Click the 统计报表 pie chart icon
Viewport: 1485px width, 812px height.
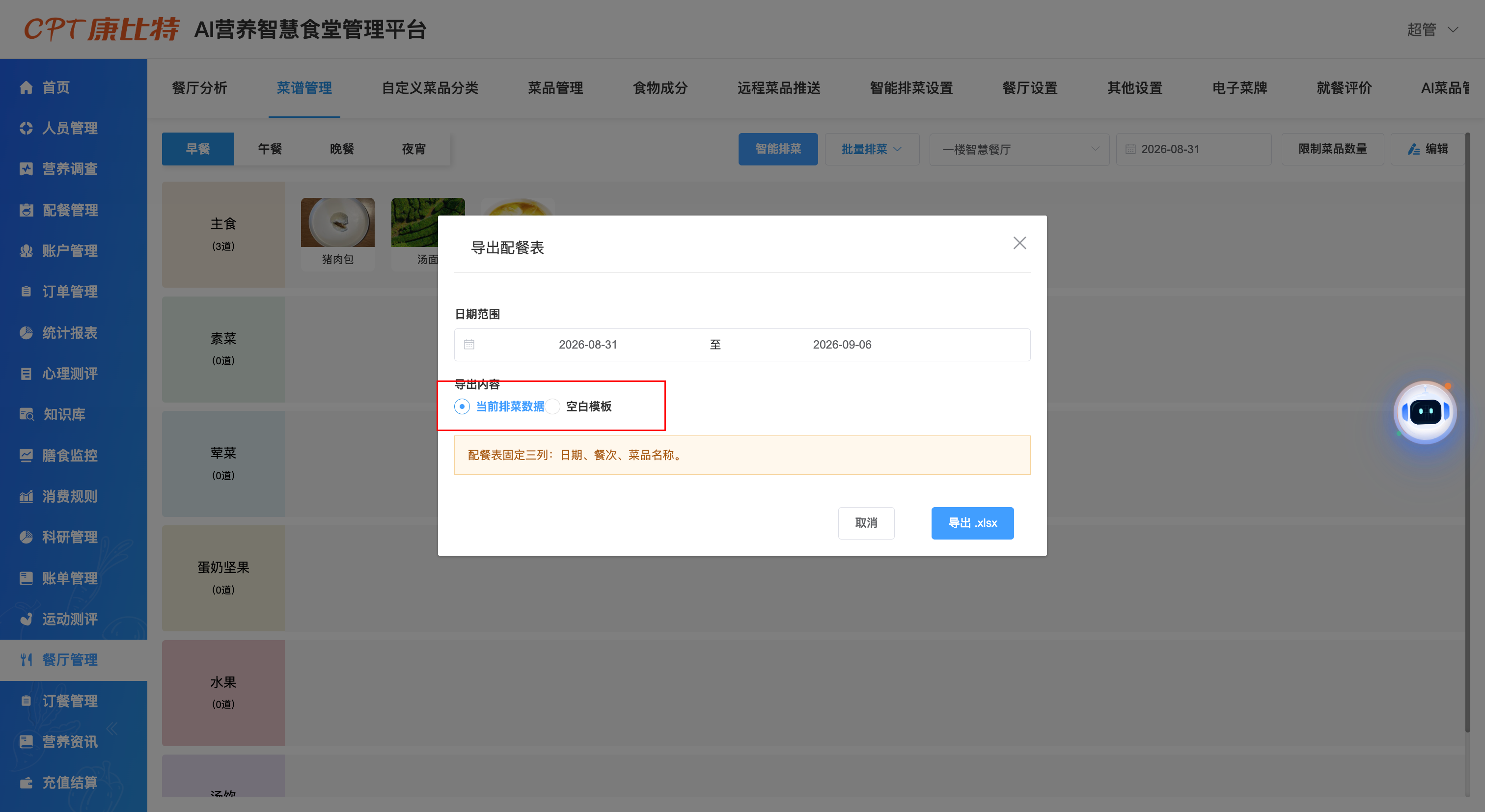point(26,332)
